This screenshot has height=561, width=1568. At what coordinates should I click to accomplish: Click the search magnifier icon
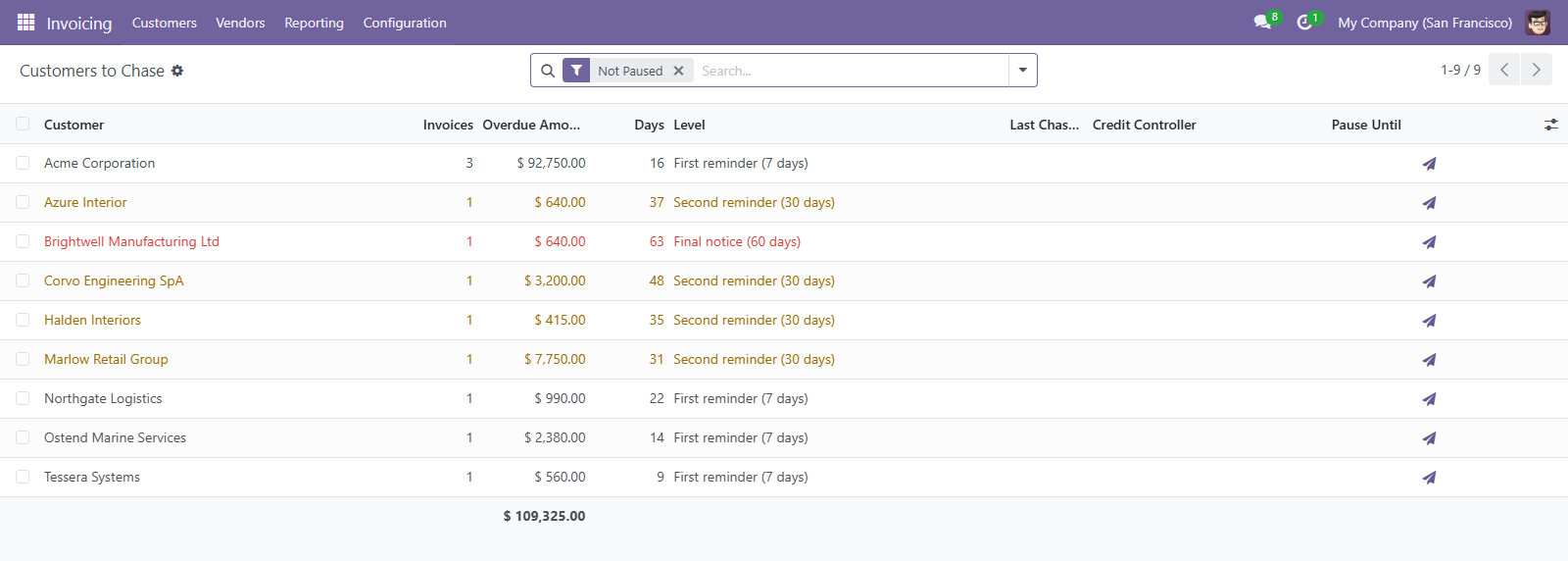(548, 71)
